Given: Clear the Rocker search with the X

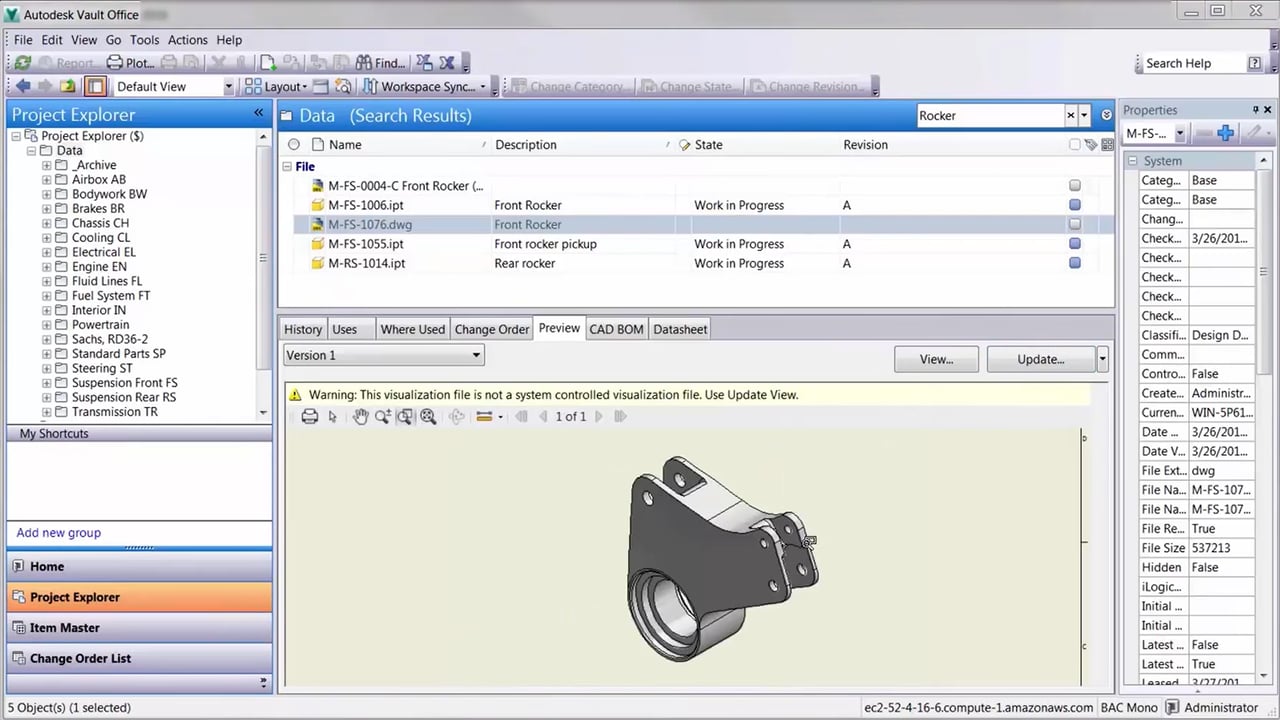Looking at the screenshot, I should (x=1070, y=115).
